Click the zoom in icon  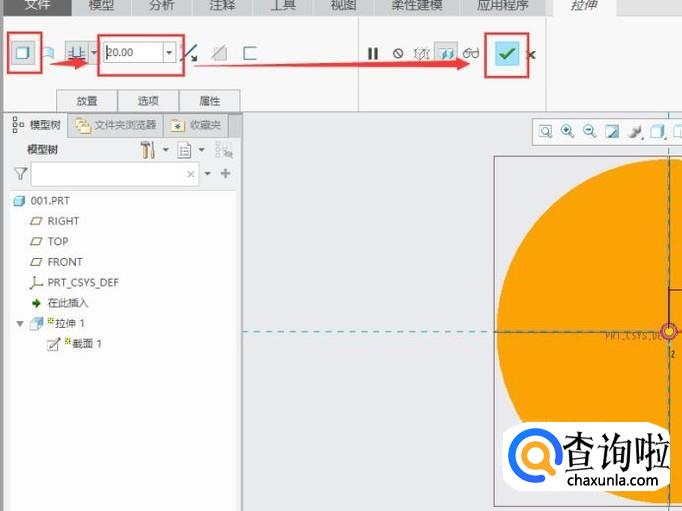(567, 131)
